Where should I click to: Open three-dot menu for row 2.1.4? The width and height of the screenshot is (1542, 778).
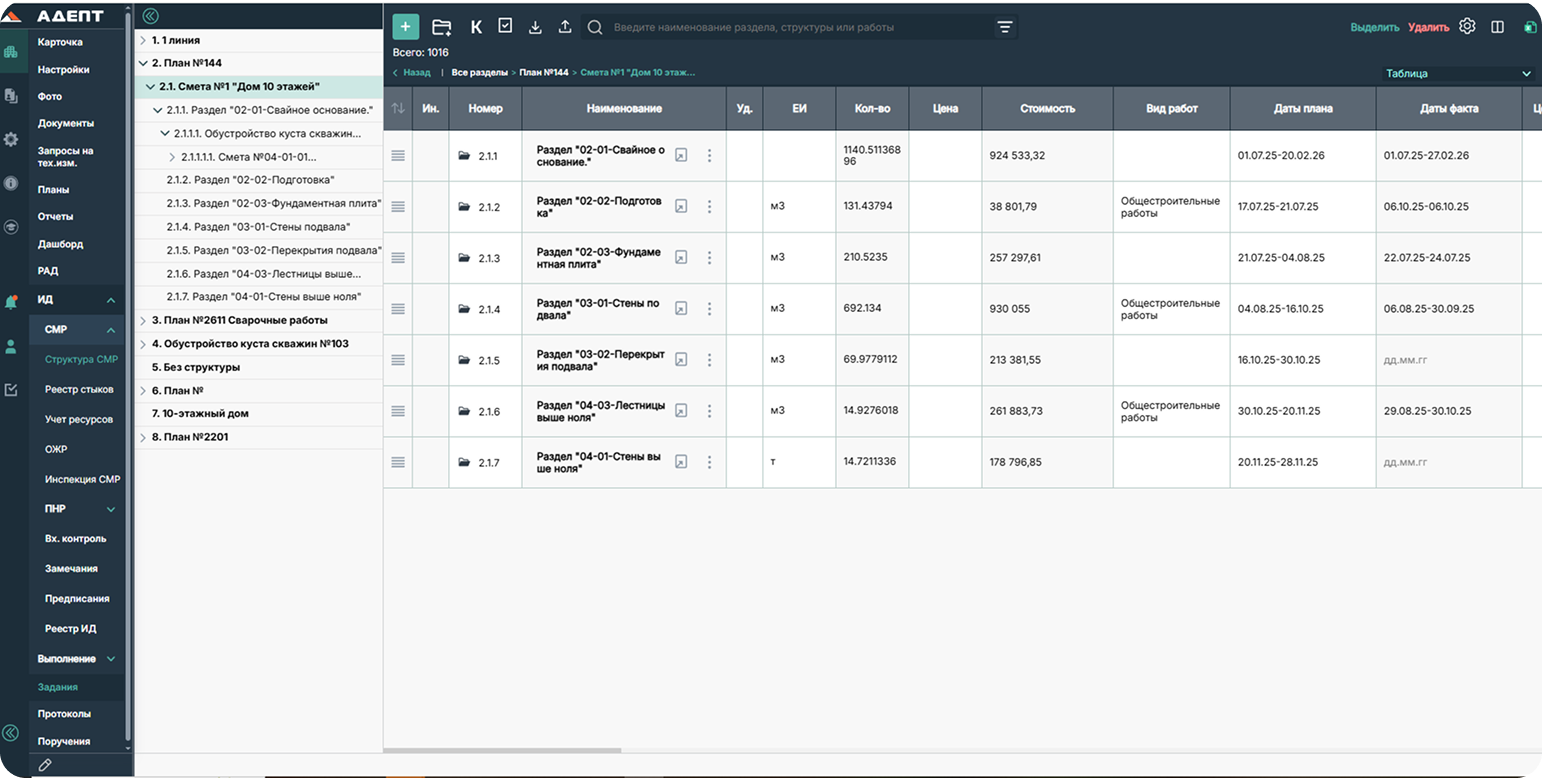pos(709,309)
